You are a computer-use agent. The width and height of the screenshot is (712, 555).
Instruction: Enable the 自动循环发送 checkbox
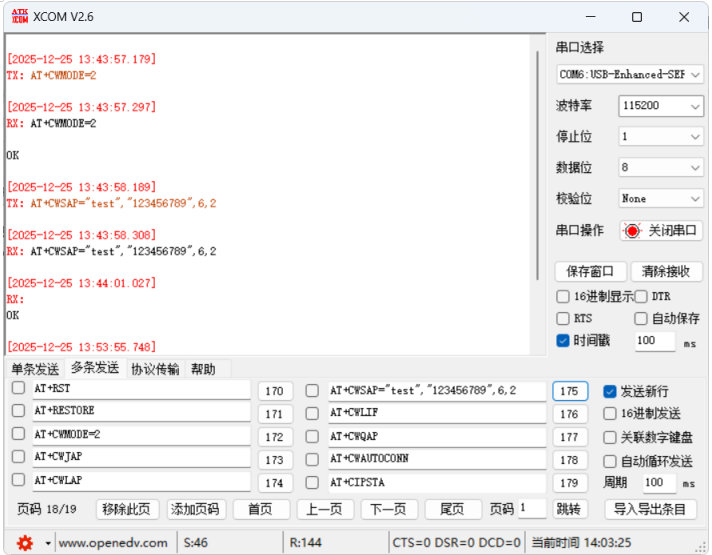point(609,461)
